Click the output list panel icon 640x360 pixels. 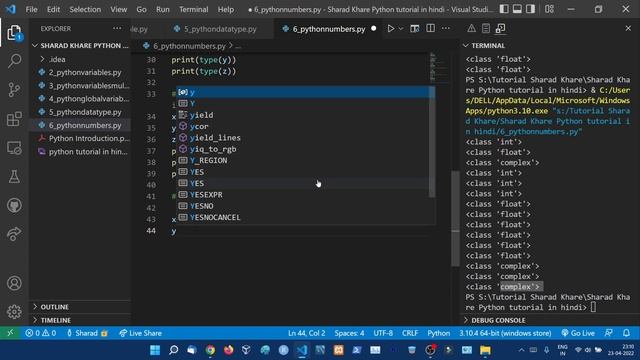coord(486,29)
